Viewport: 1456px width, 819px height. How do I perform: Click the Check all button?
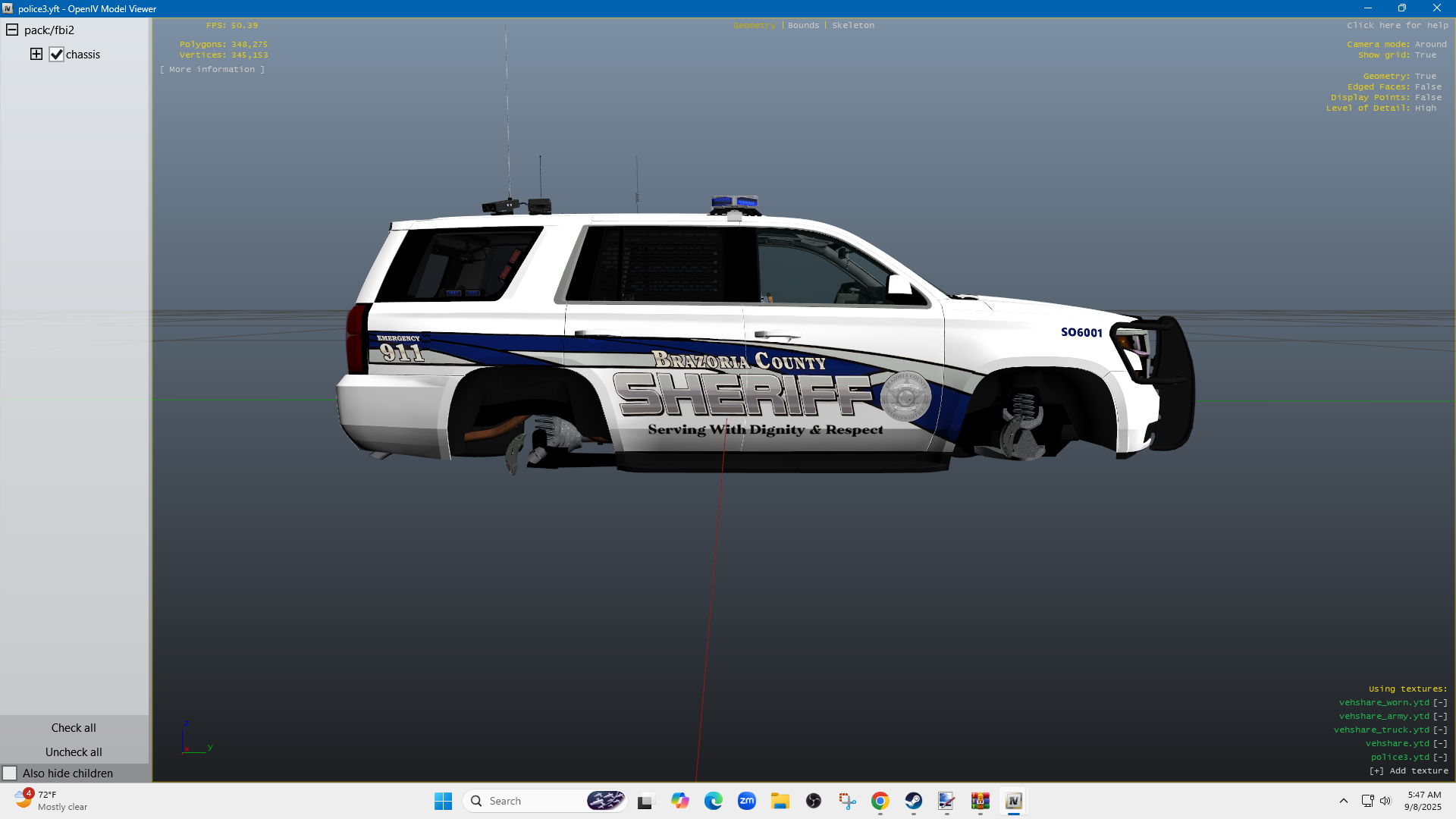(x=74, y=727)
